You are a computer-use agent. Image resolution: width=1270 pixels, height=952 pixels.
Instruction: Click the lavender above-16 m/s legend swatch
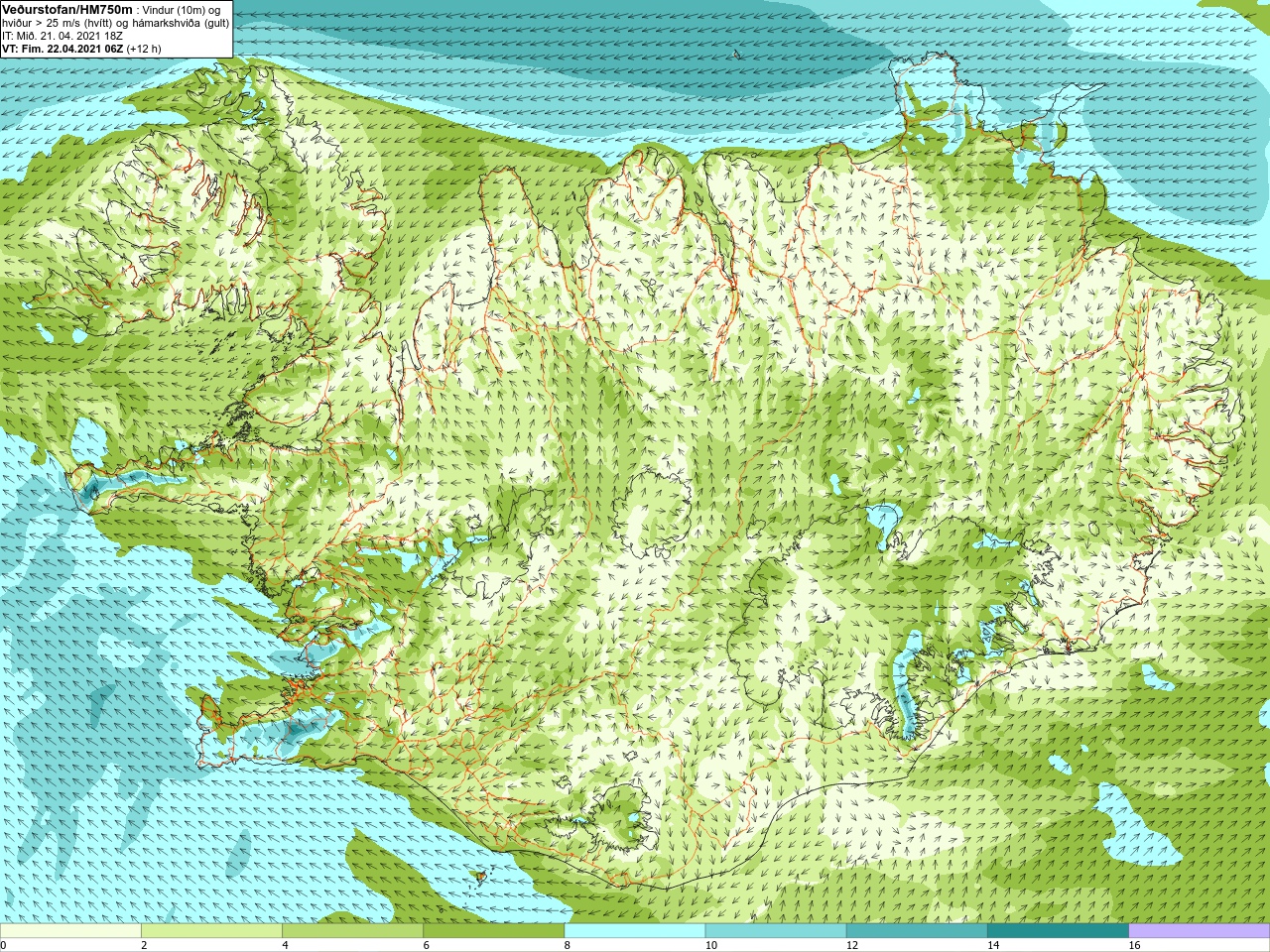click(x=1199, y=931)
